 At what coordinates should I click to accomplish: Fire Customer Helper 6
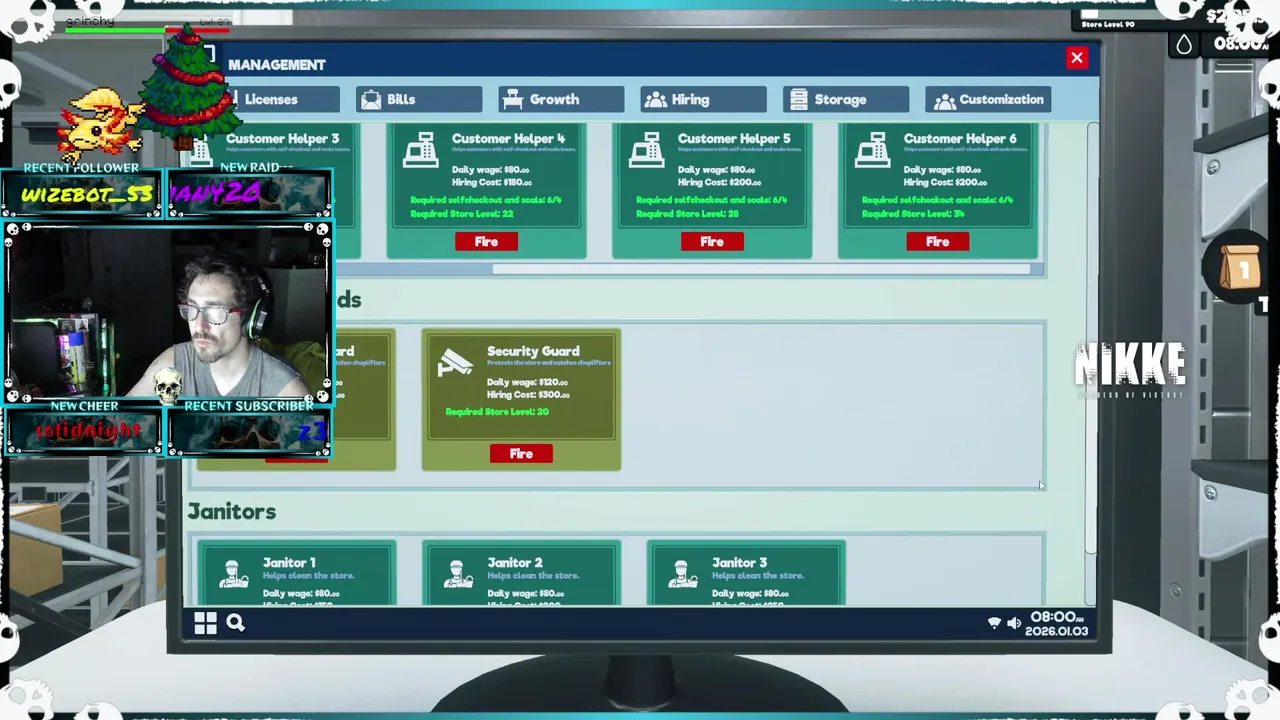(x=937, y=242)
